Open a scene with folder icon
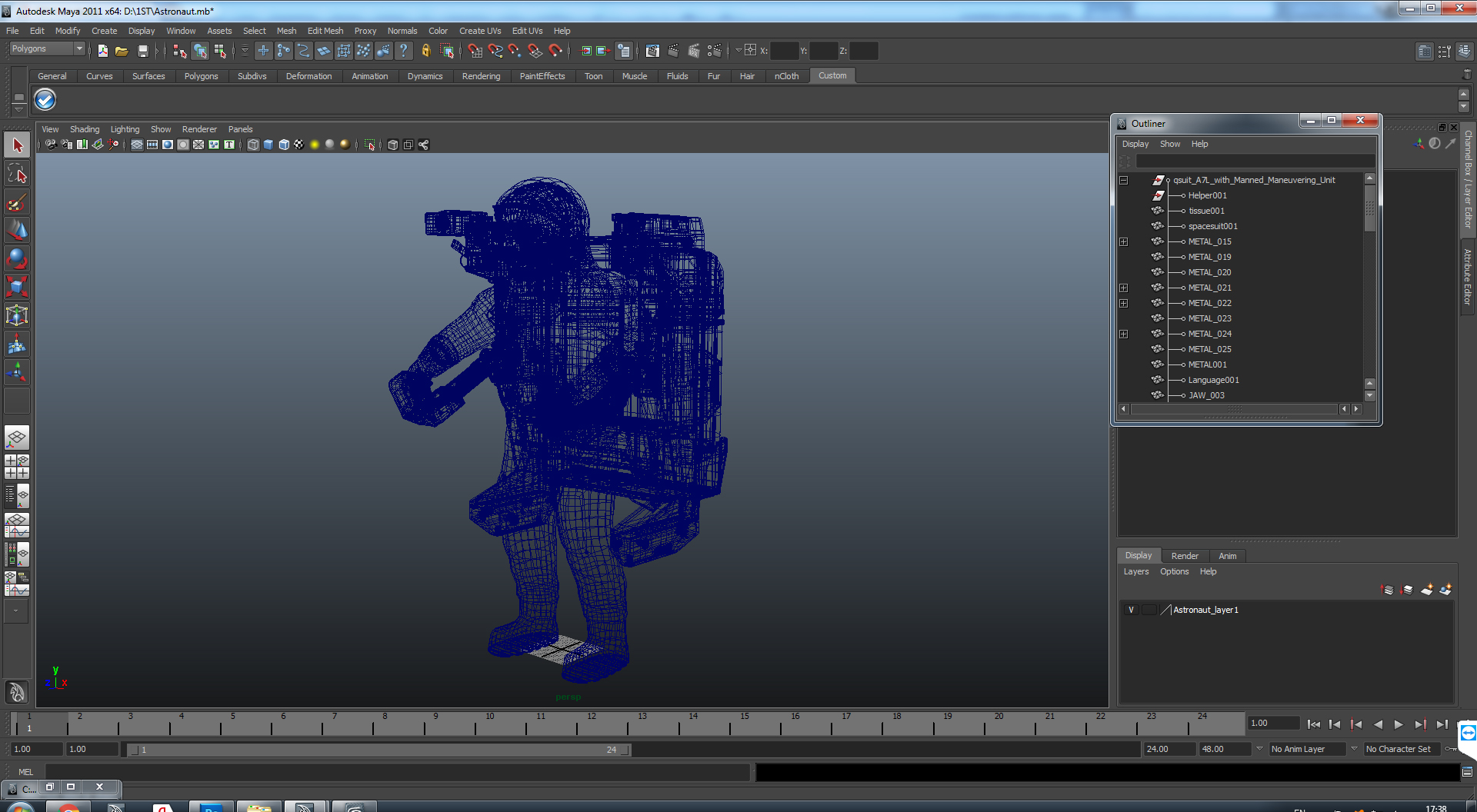The height and width of the screenshot is (812, 1477). (122, 51)
